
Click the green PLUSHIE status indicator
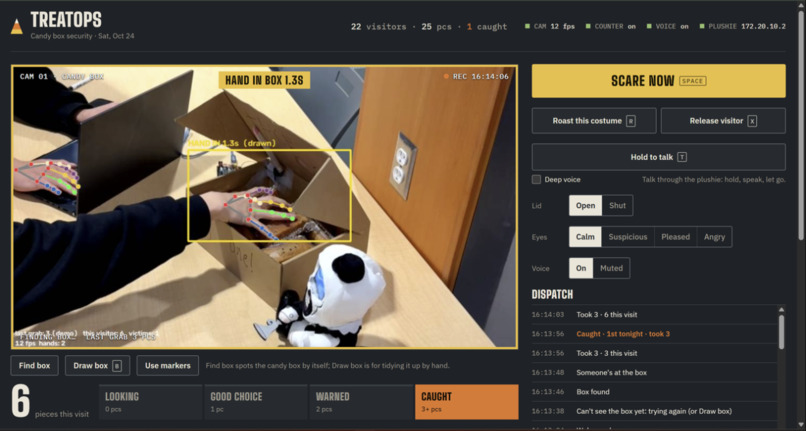[x=702, y=26]
